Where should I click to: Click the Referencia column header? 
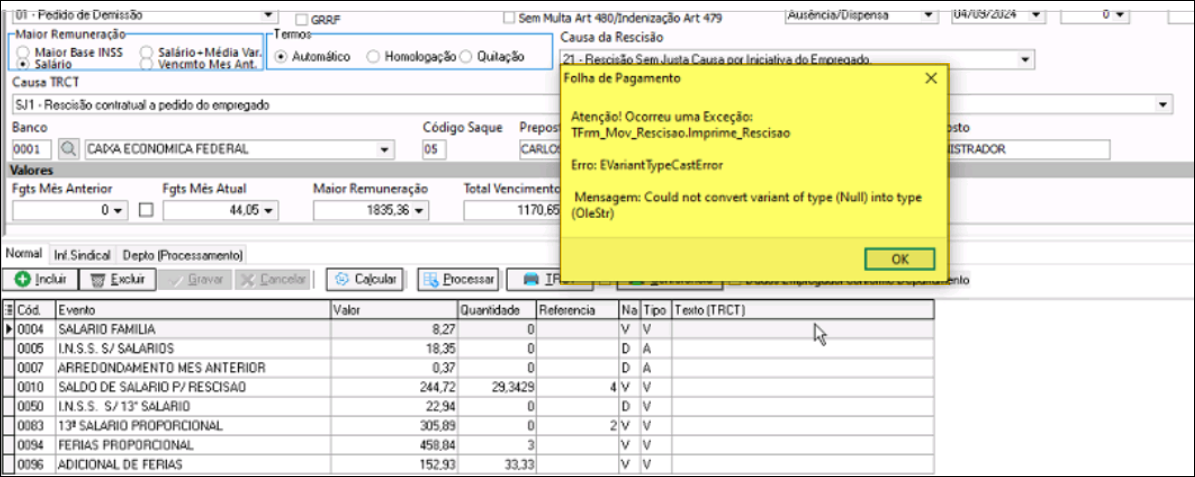point(578,310)
